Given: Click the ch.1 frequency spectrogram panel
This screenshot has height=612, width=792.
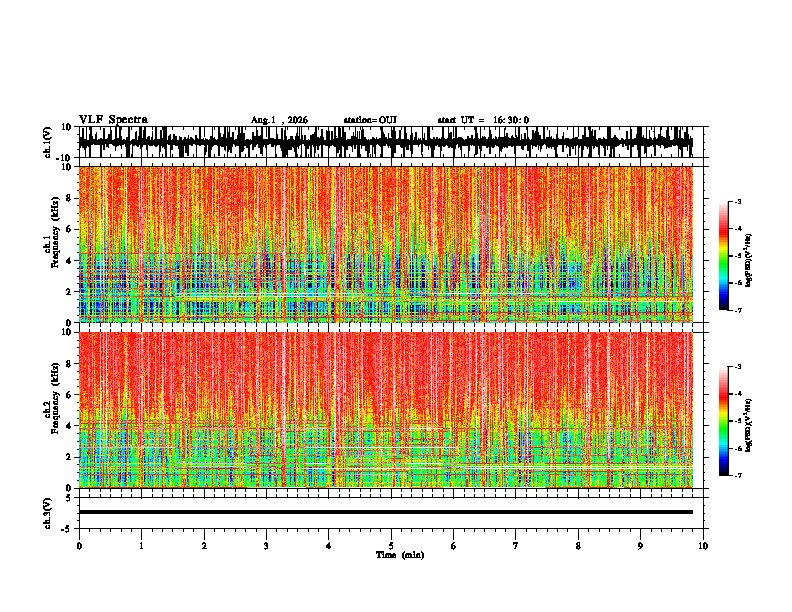Looking at the screenshot, I should [x=386, y=244].
